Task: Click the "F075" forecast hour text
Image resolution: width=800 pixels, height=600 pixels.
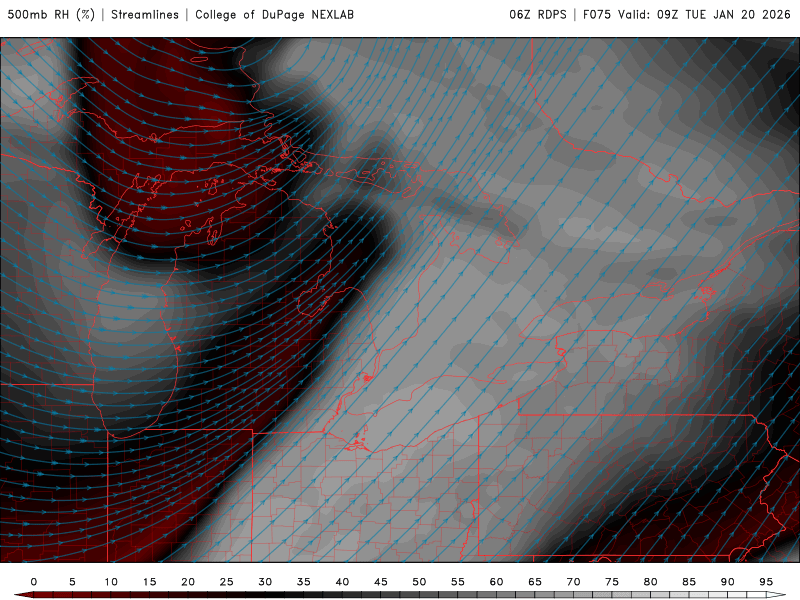Action: pyautogui.click(x=597, y=14)
